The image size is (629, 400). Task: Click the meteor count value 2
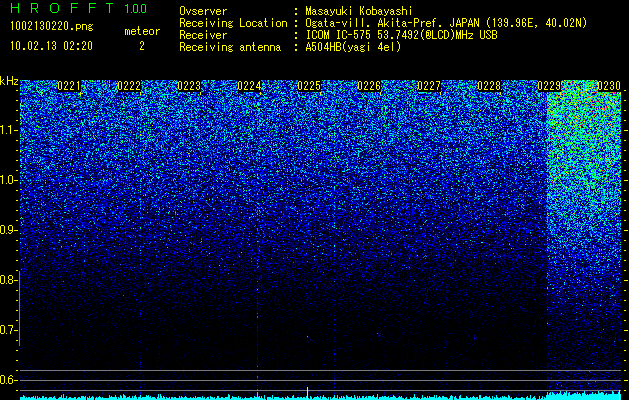(142, 46)
